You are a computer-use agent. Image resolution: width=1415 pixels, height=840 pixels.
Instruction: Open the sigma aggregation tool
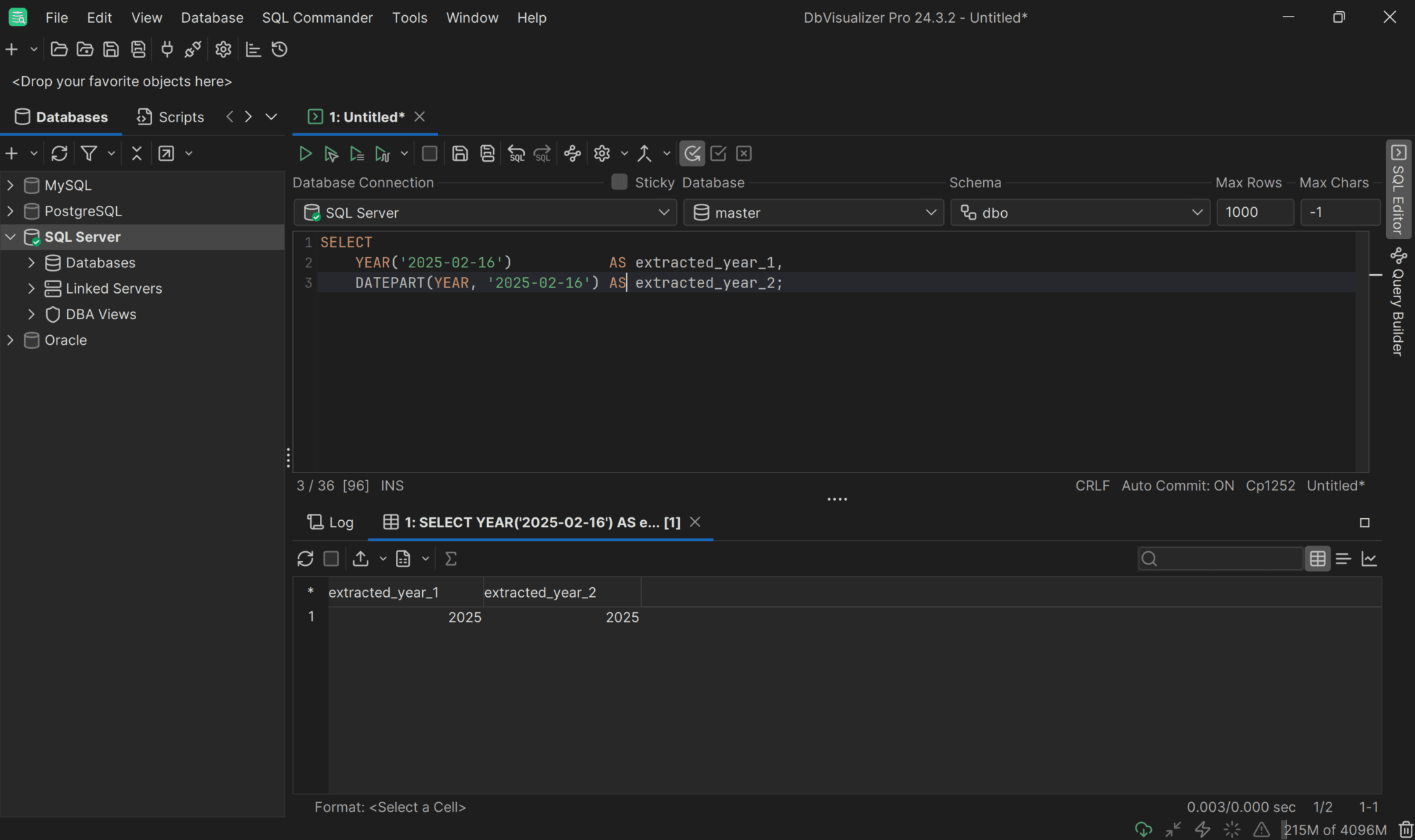point(450,558)
